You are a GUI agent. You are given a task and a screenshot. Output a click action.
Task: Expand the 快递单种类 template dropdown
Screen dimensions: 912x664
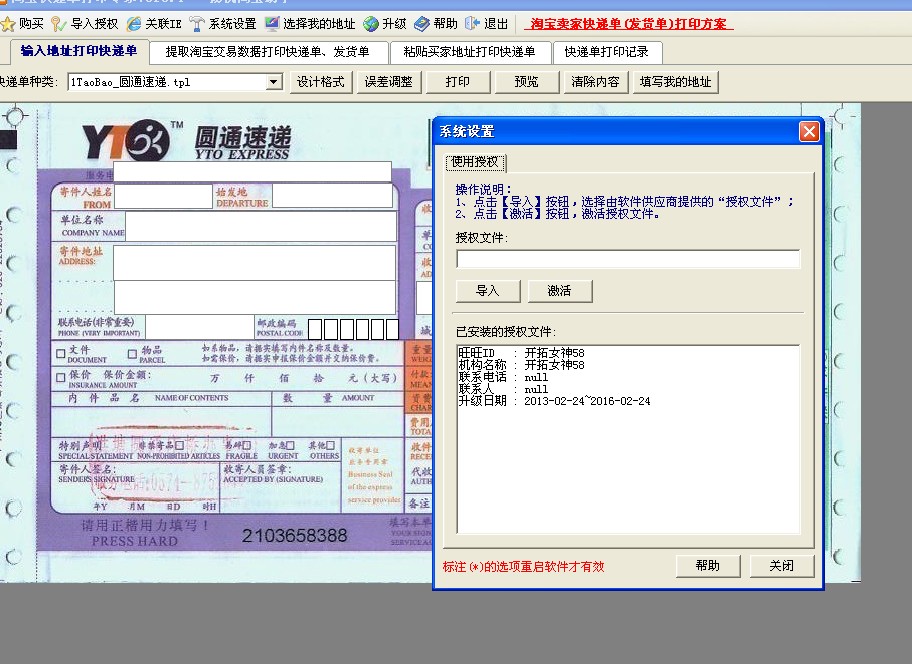(x=274, y=82)
